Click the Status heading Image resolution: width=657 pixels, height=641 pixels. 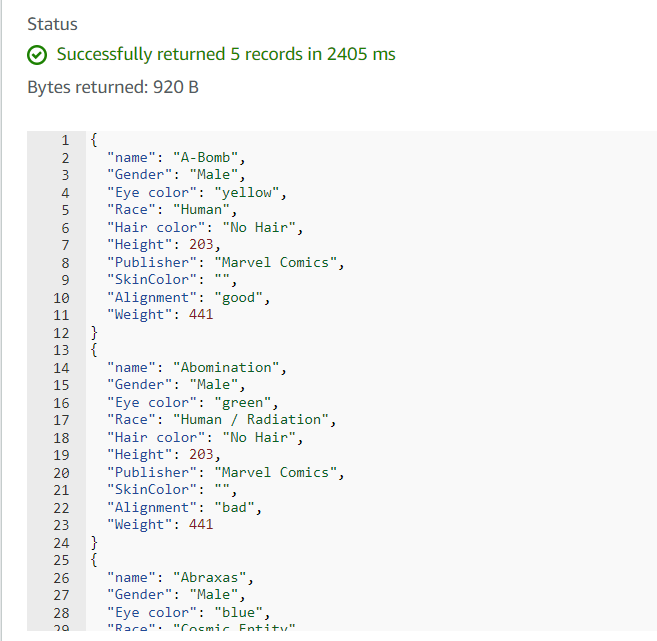click(52, 23)
